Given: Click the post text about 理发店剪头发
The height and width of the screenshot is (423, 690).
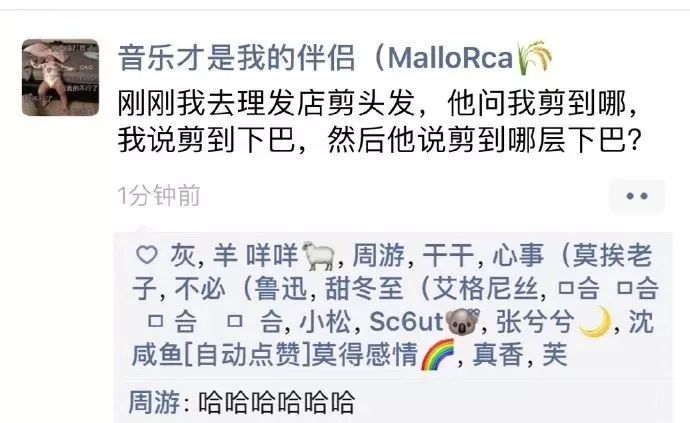Looking at the screenshot, I should pyautogui.click(x=379, y=122).
